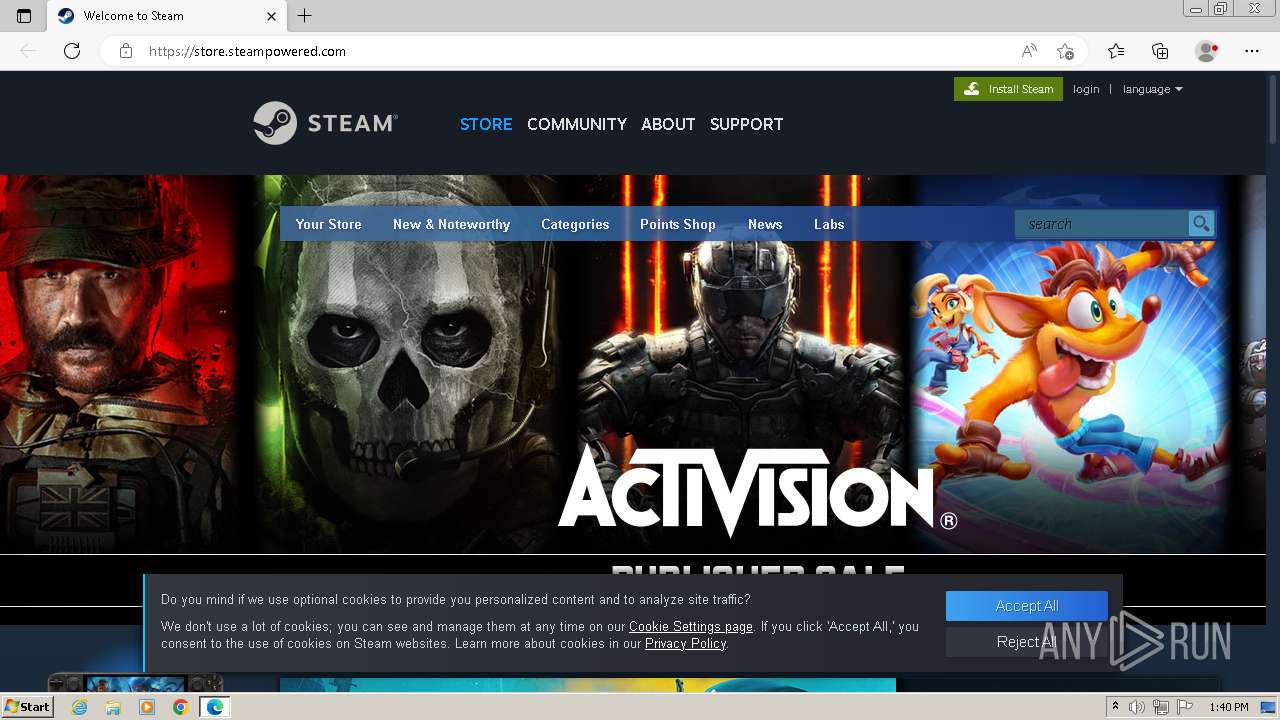The width and height of the screenshot is (1280, 720).
Task: Click the Microsoft Edge taskbar icon
Action: pos(214,707)
